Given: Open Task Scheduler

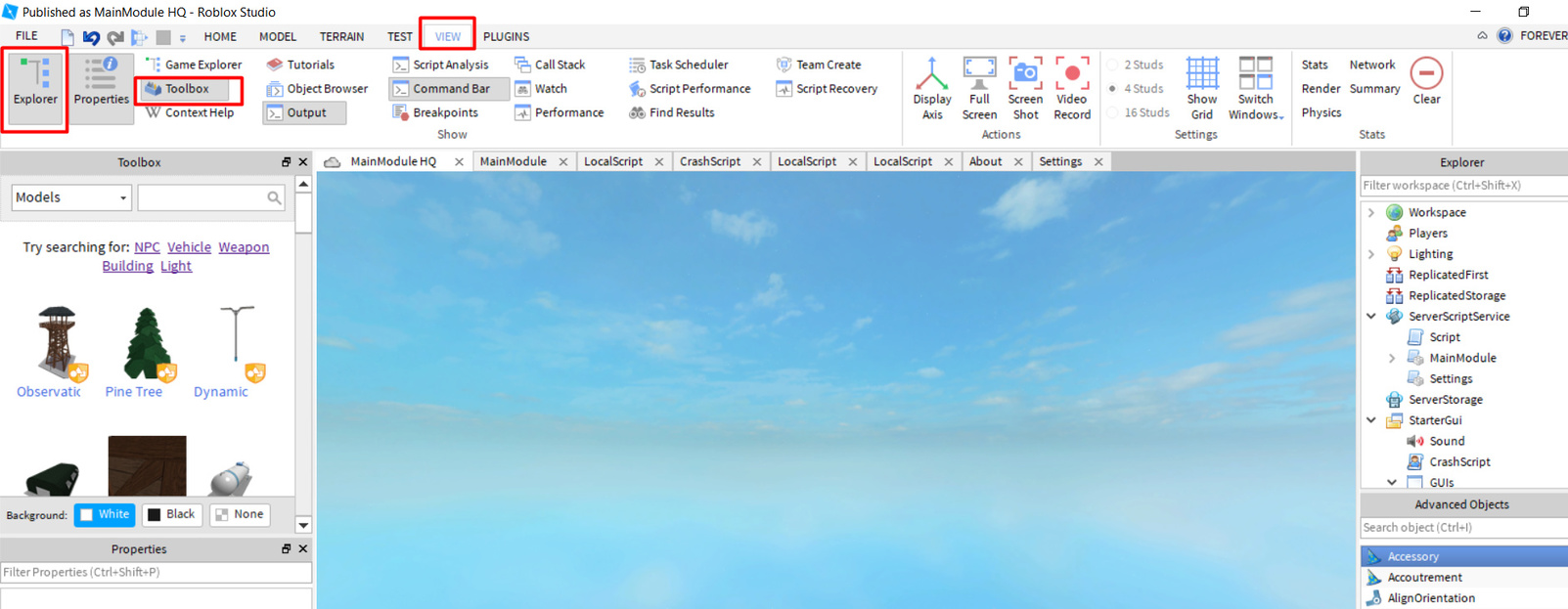Looking at the screenshot, I should 679,65.
